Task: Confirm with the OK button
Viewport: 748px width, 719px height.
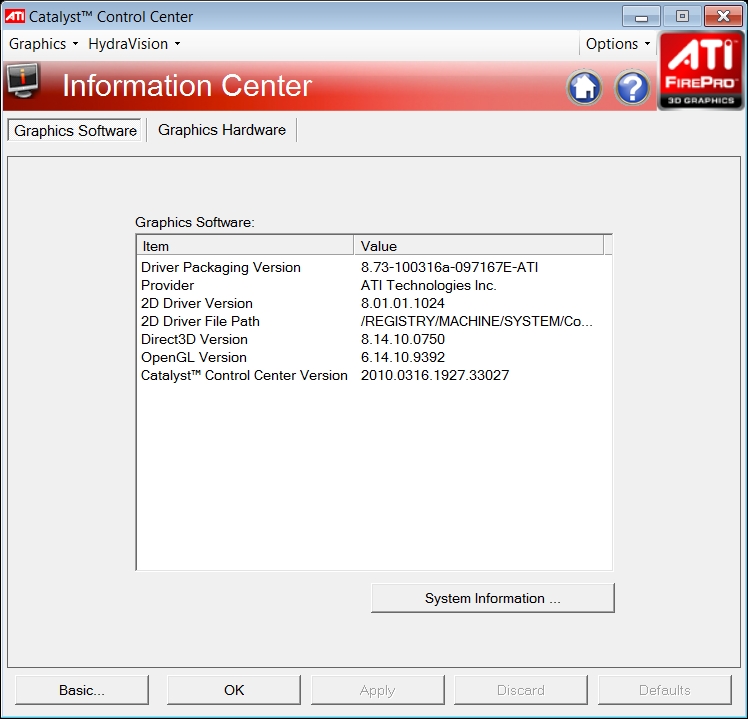Action: coord(234,690)
